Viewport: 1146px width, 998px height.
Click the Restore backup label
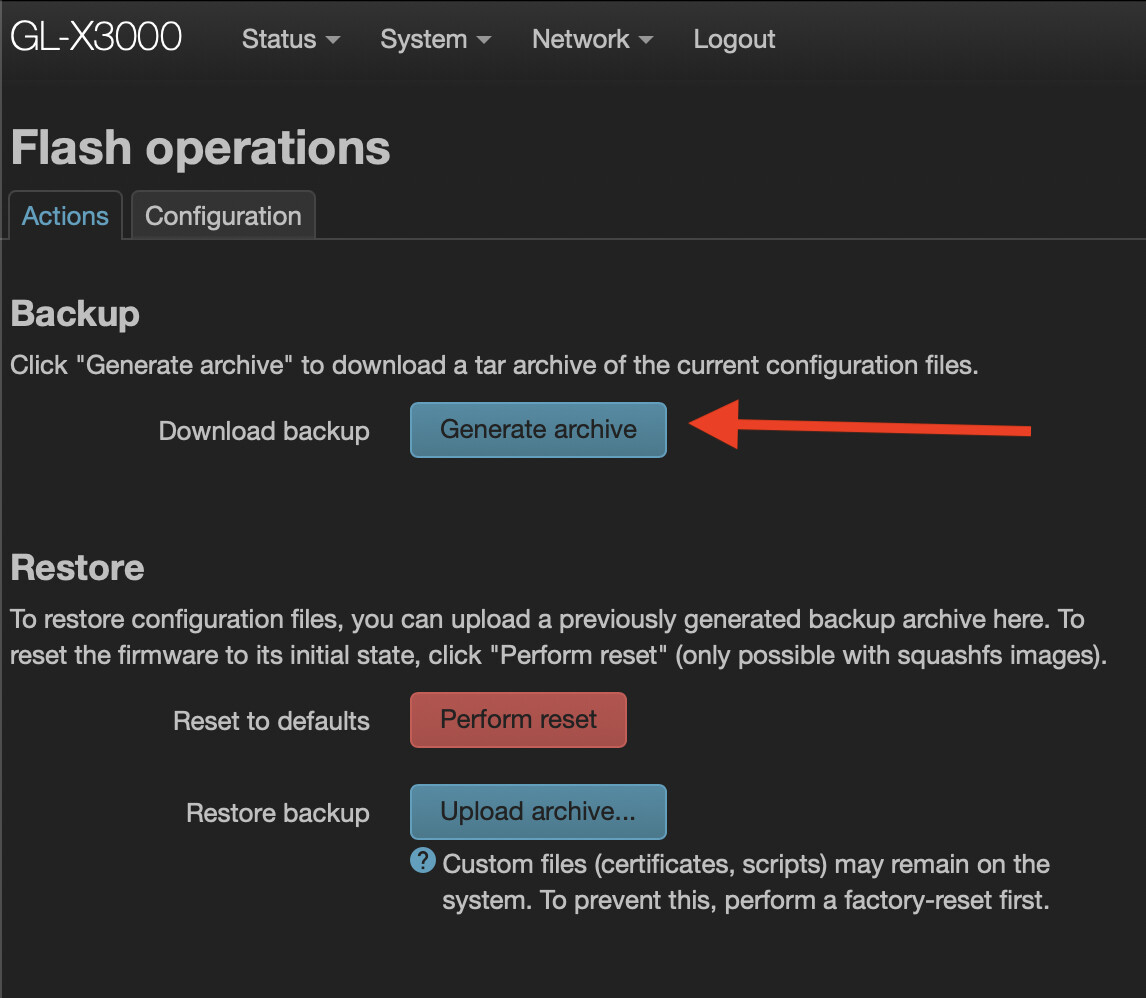(277, 813)
